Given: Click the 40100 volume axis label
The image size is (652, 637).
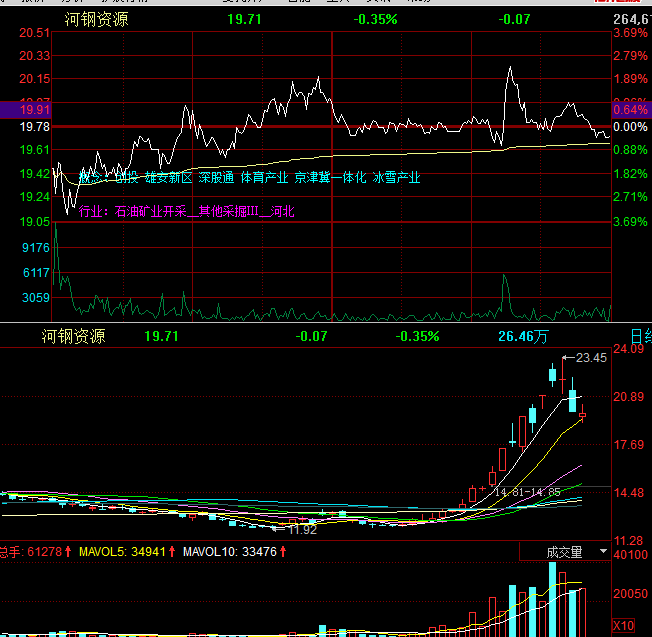Looking at the screenshot, I should tap(630, 555).
